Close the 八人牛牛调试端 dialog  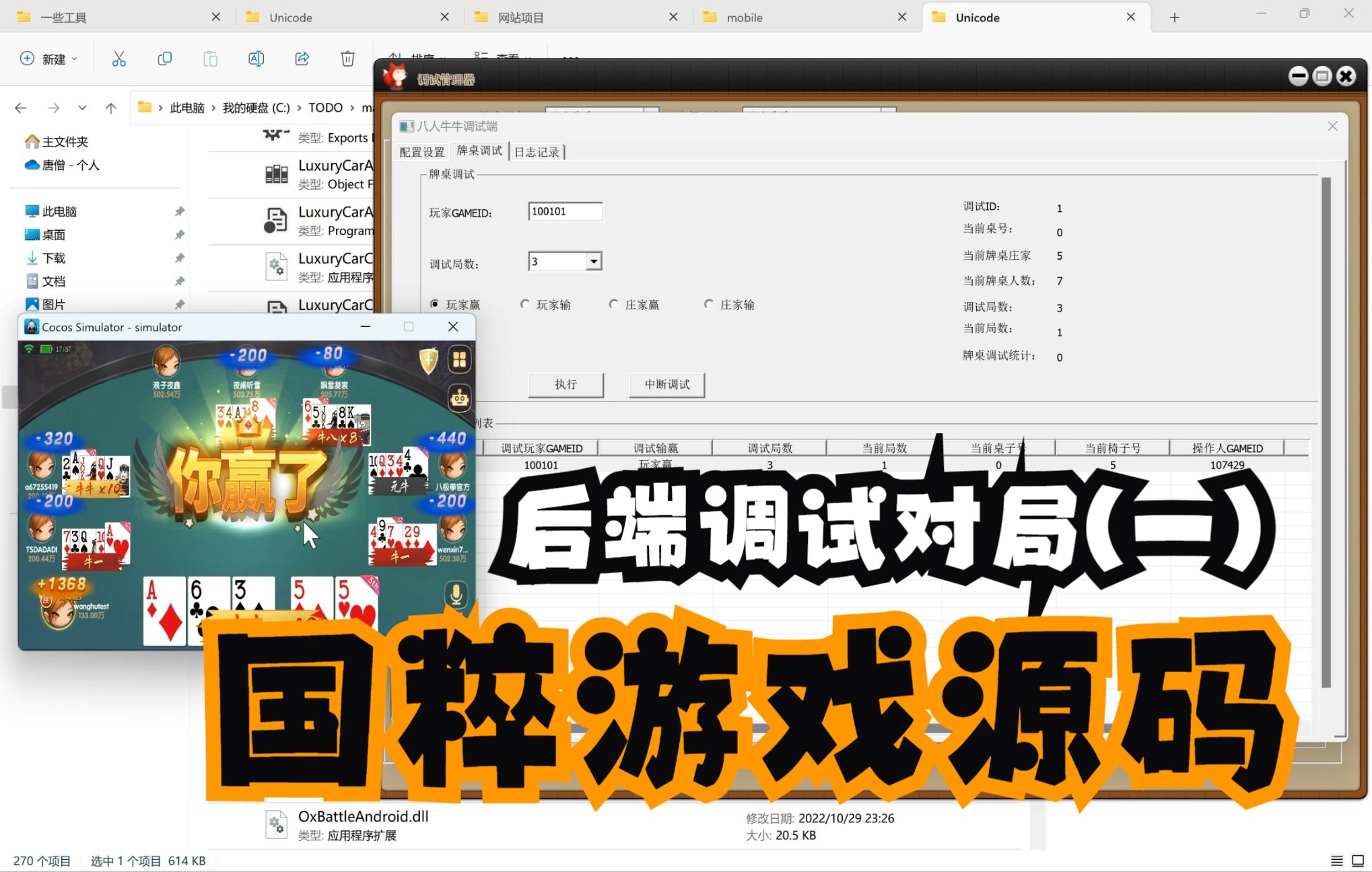1332,126
